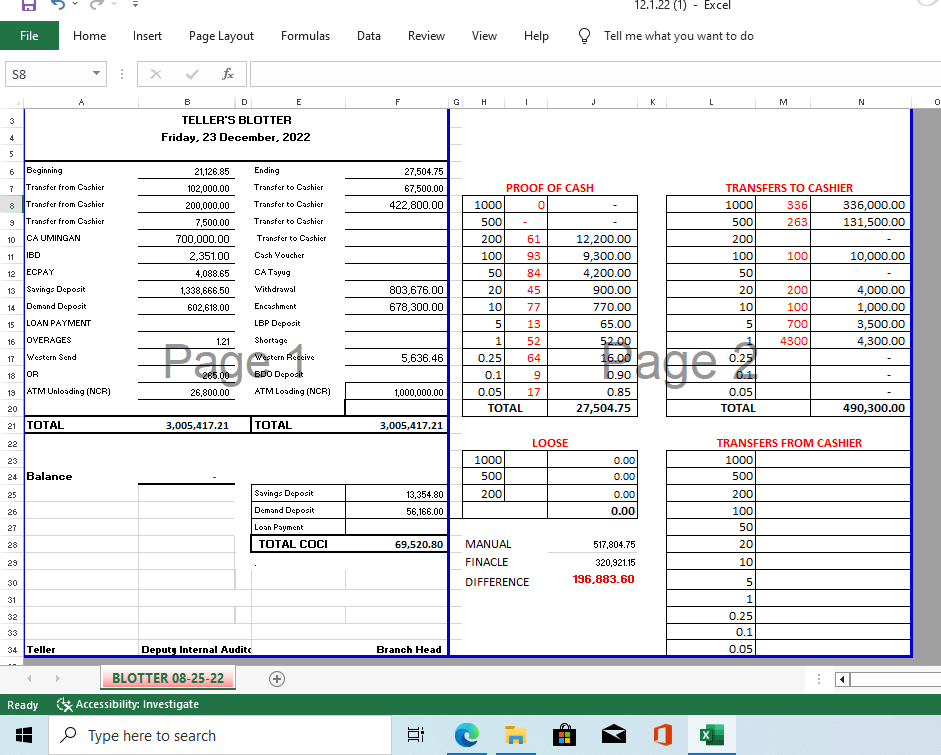Screen dimensions: 941x755
Task: Click the Enter checkmark icon in formula bar
Action: click(192, 74)
